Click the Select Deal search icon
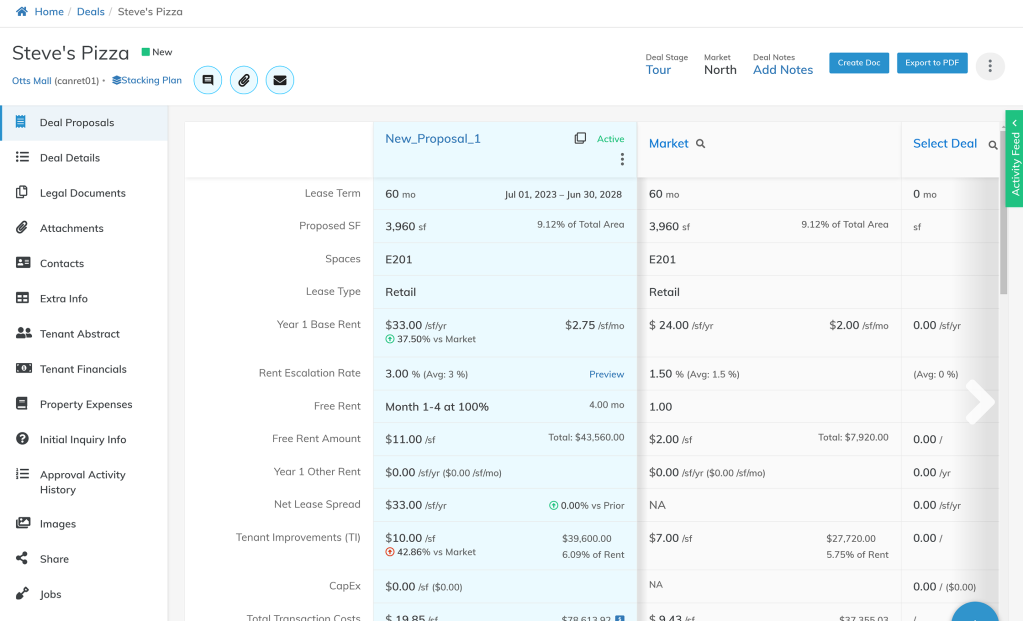The height and width of the screenshot is (621, 1023). [x=992, y=145]
